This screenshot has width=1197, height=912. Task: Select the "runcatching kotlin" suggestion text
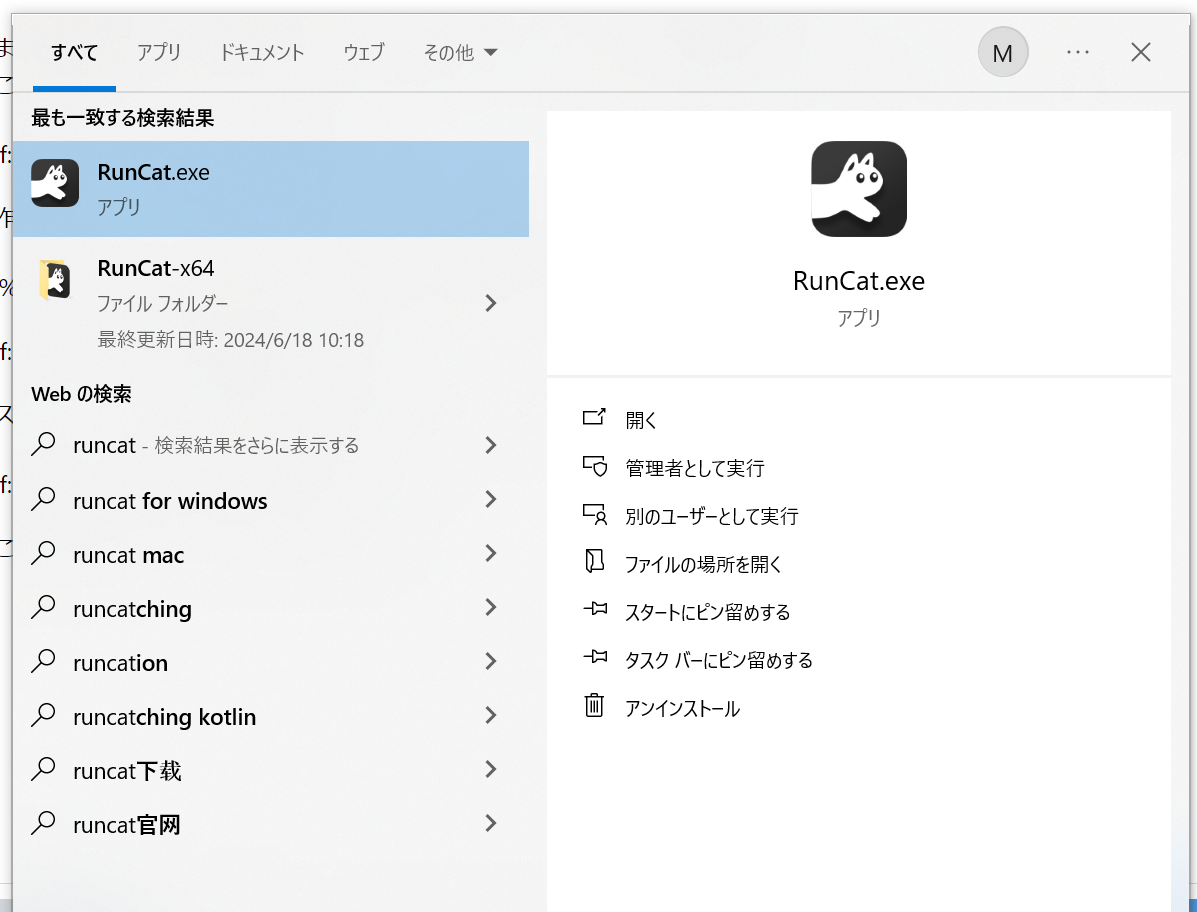coord(164,717)
